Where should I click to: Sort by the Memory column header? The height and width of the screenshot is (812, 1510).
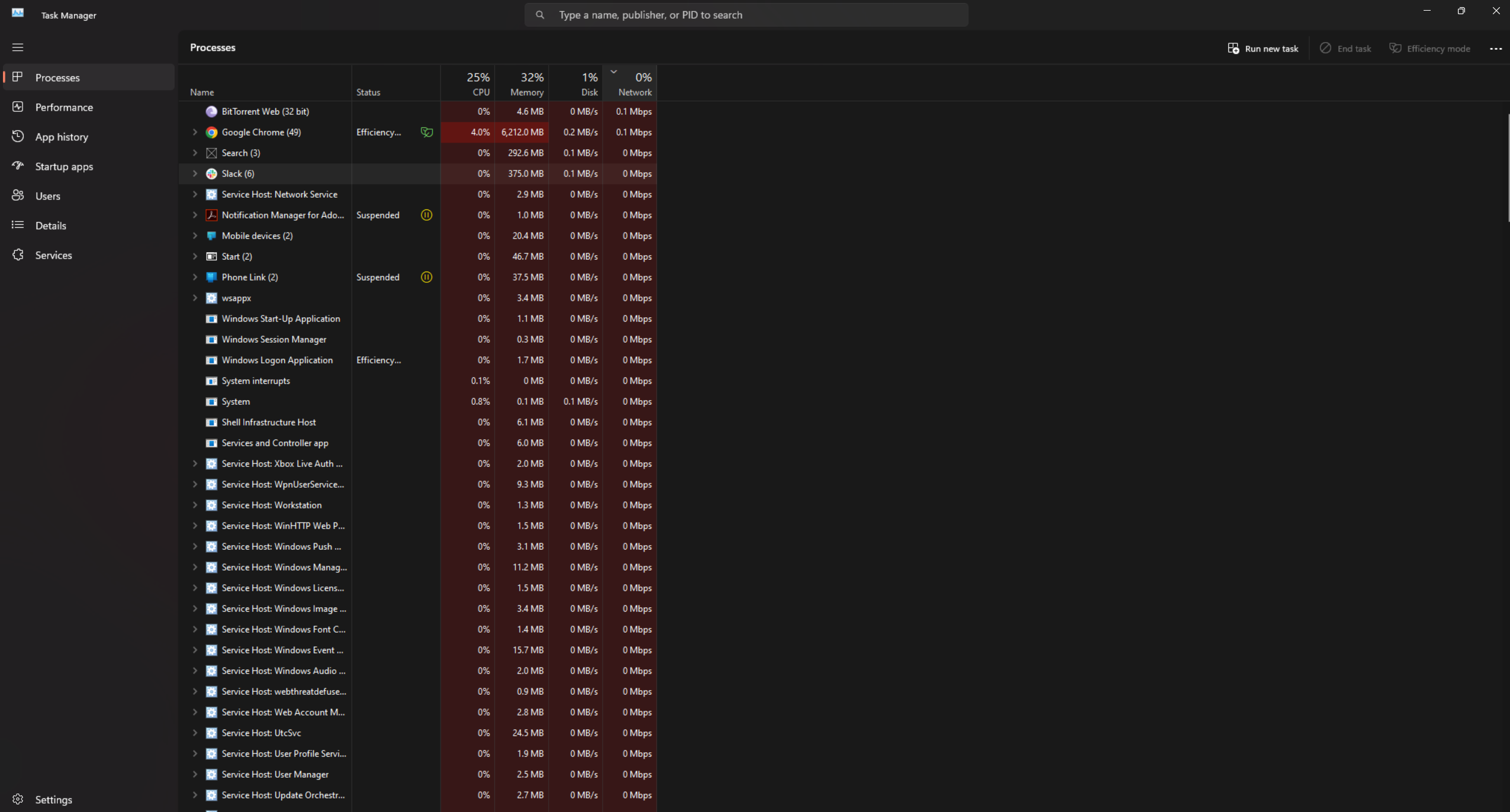tap(521, 83)
